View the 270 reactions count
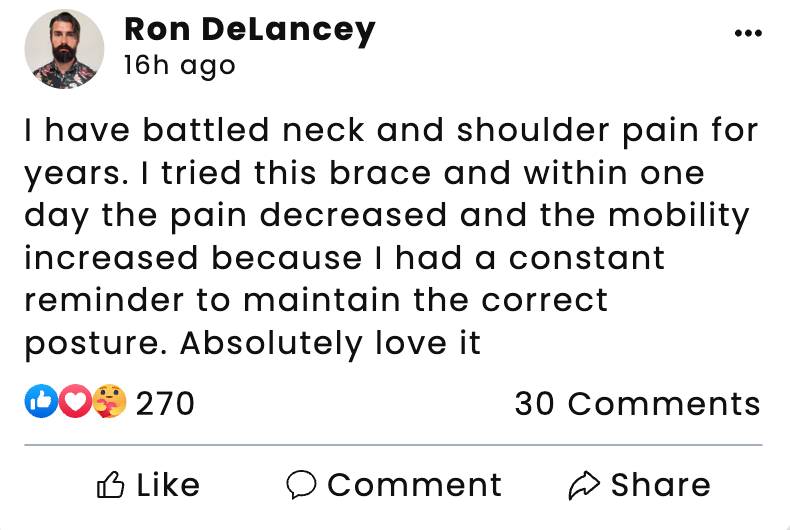Viewport: 790px width, 530px height. [165, 404]
